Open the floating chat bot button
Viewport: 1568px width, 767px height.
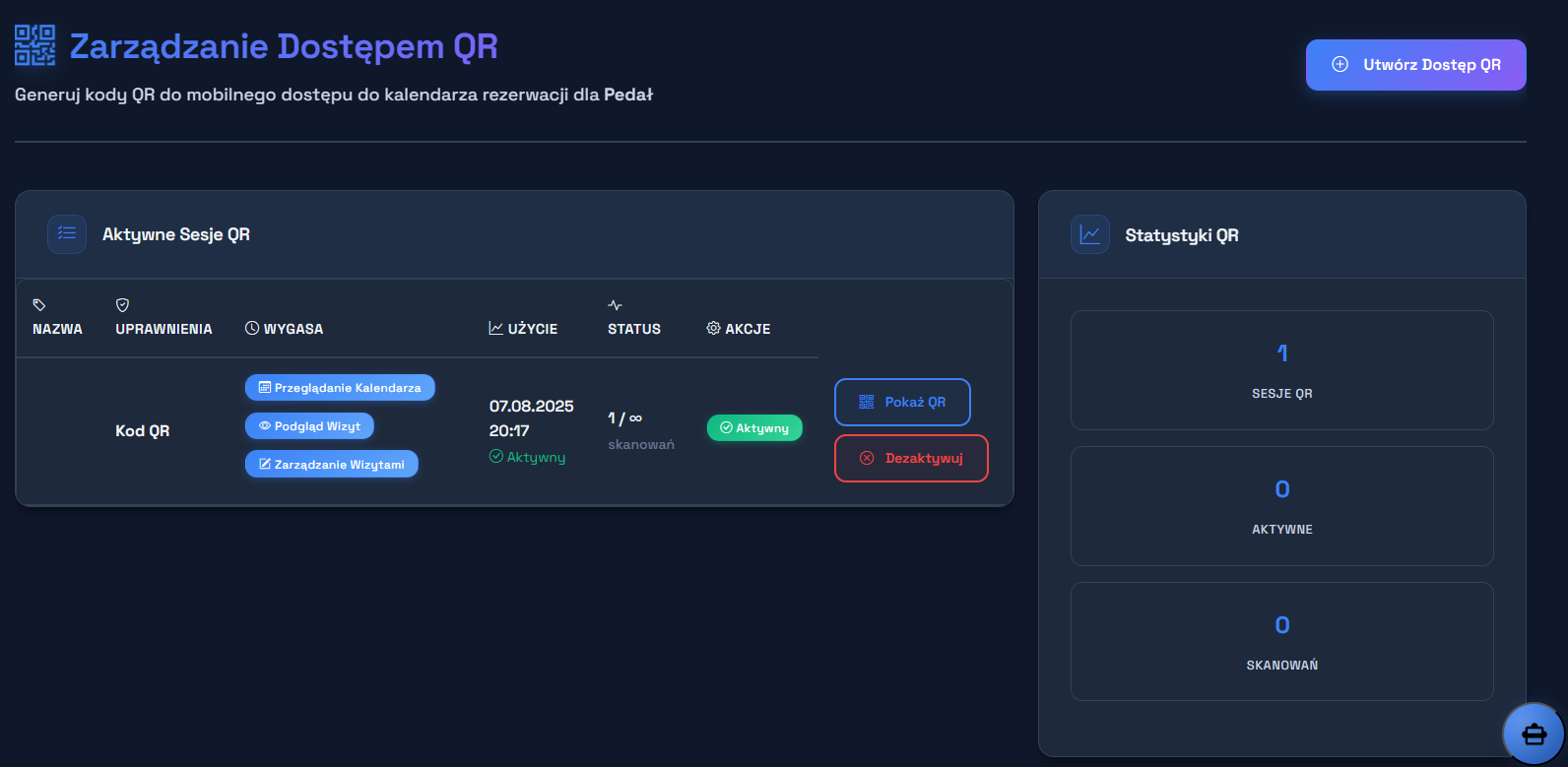pyautogui.click(x=1534, y=735)
